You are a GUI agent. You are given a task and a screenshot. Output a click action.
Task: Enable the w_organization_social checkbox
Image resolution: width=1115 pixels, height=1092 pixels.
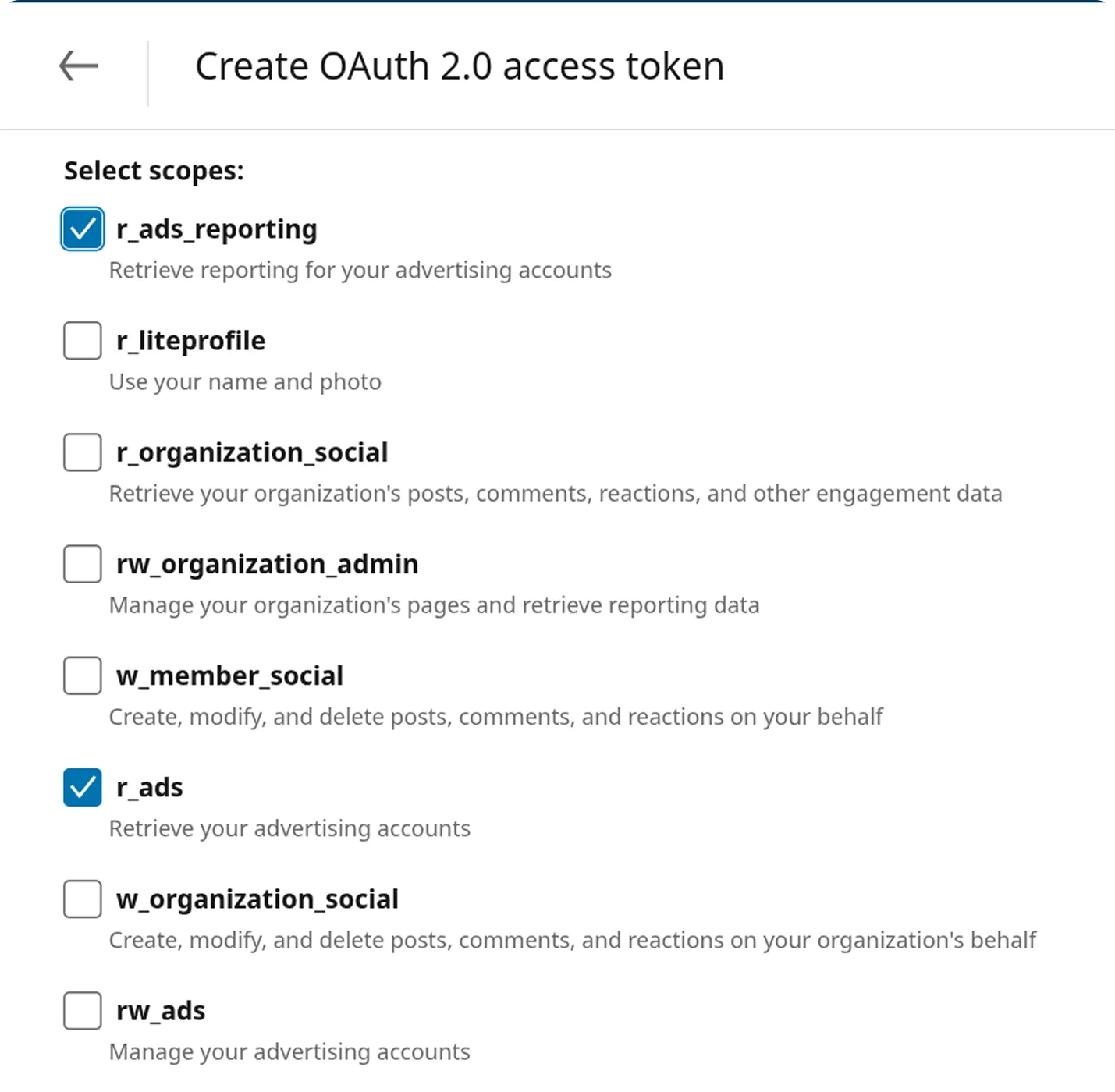(83, 899)
